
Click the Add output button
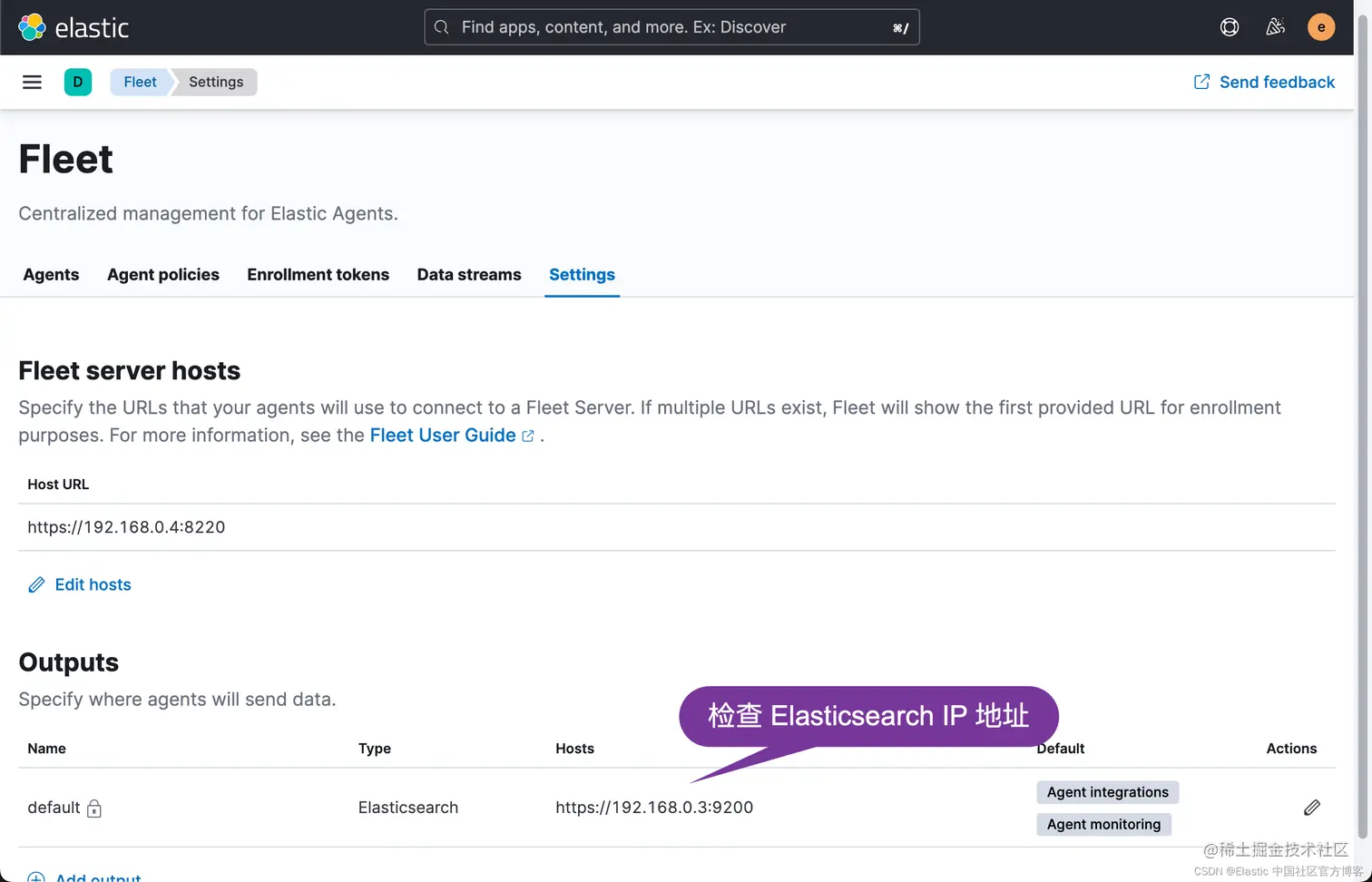84,877
